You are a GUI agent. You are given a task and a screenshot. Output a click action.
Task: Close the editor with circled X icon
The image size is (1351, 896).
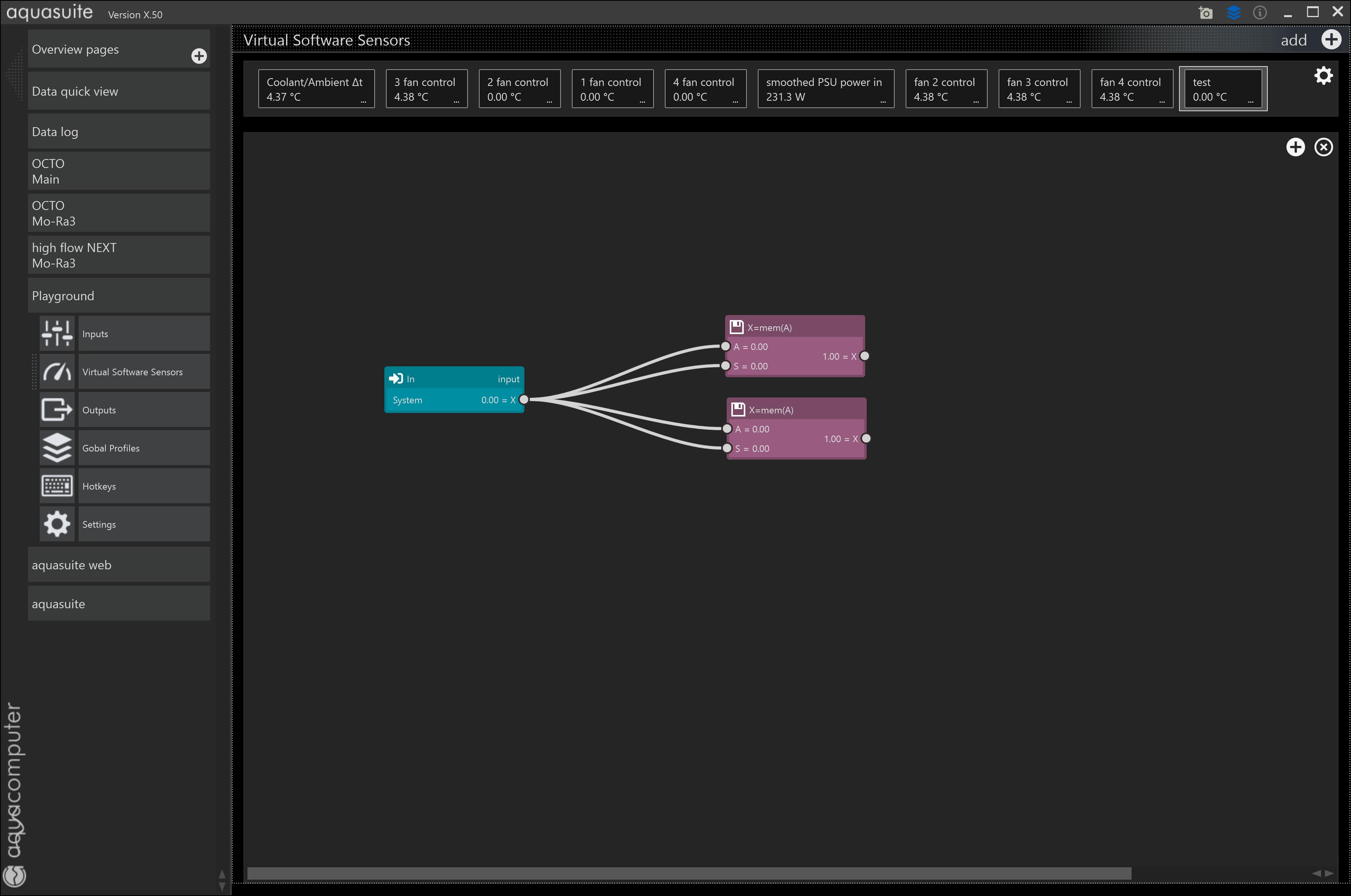1323,147
